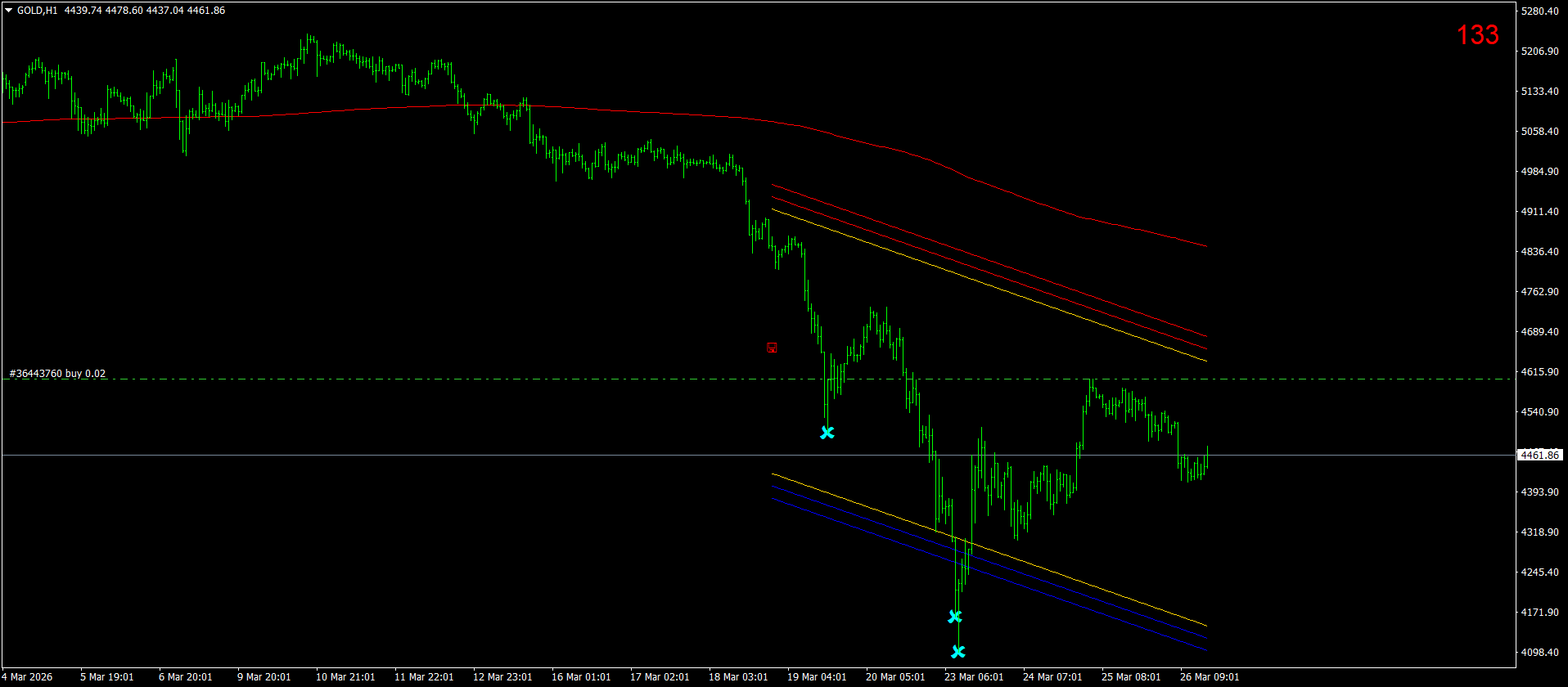The image size is (1568, 687).
Task: Click the red floppy disk icon on chart
Action: point(772,348)
